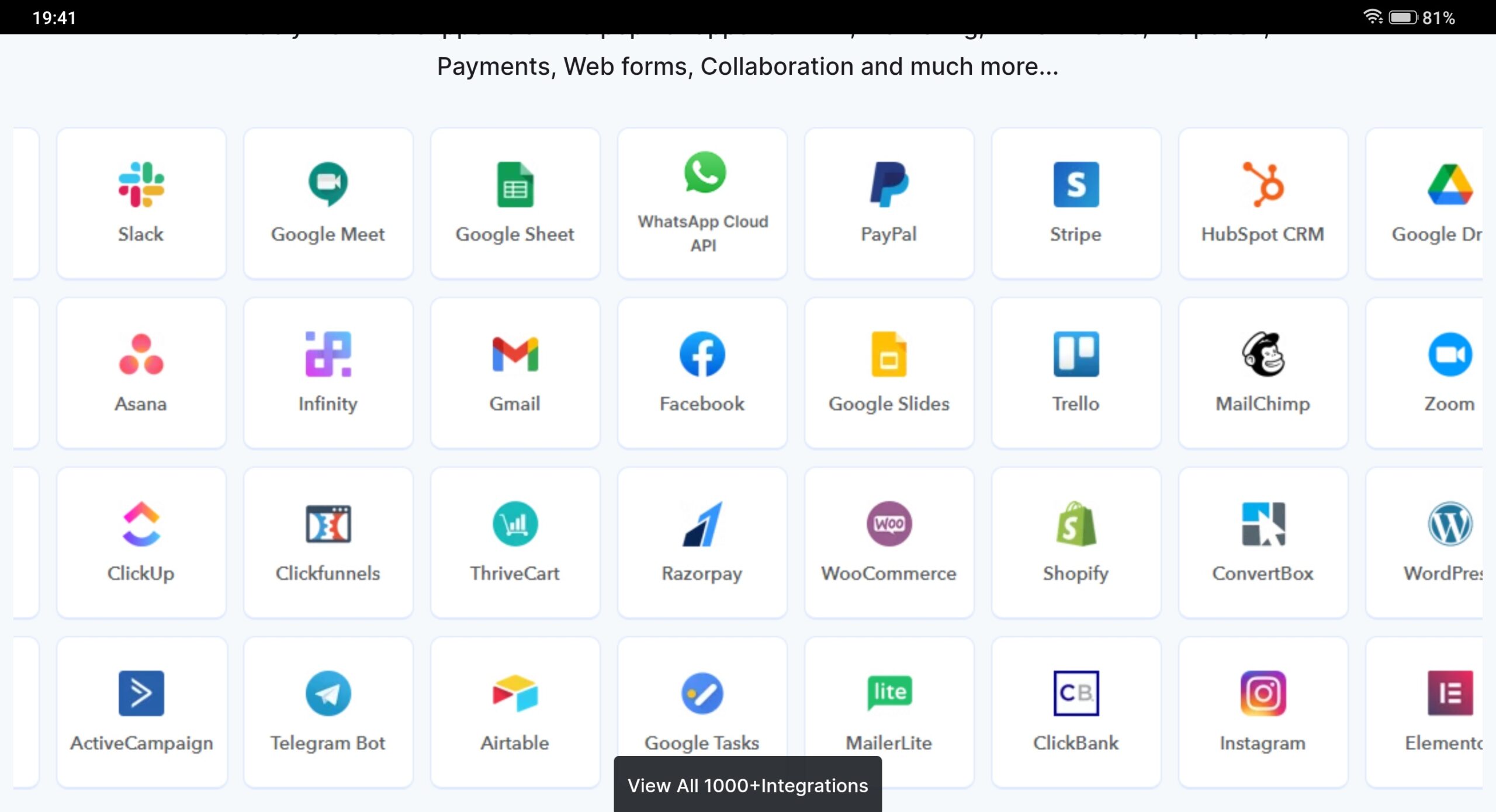The width and height of the screenshot is (1496, 812).
Task: Tap the battery indicator icon
Action: point(1402,17)
